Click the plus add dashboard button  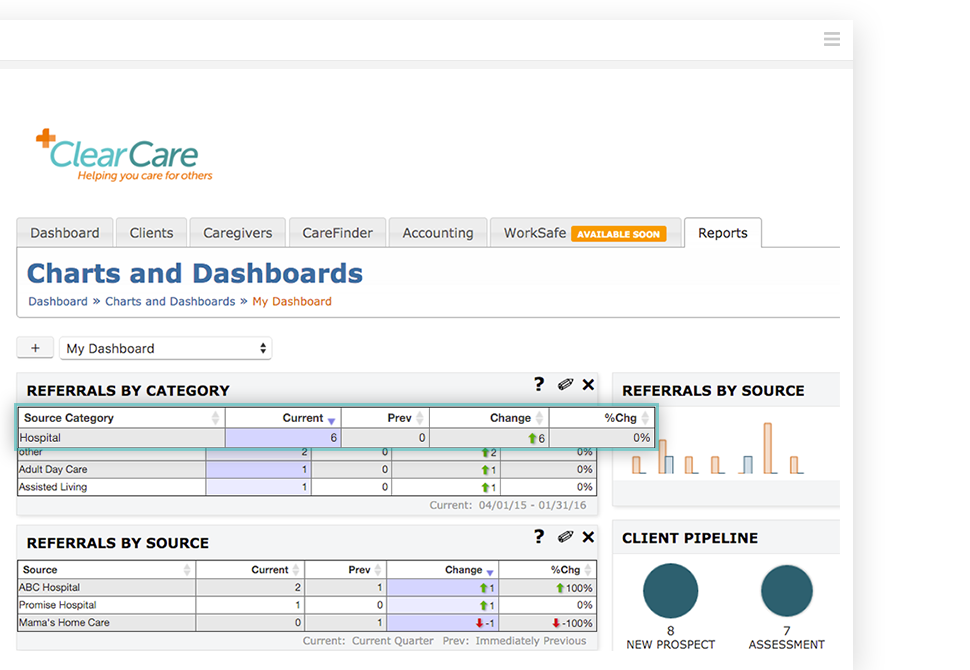(x=35, y=348)
